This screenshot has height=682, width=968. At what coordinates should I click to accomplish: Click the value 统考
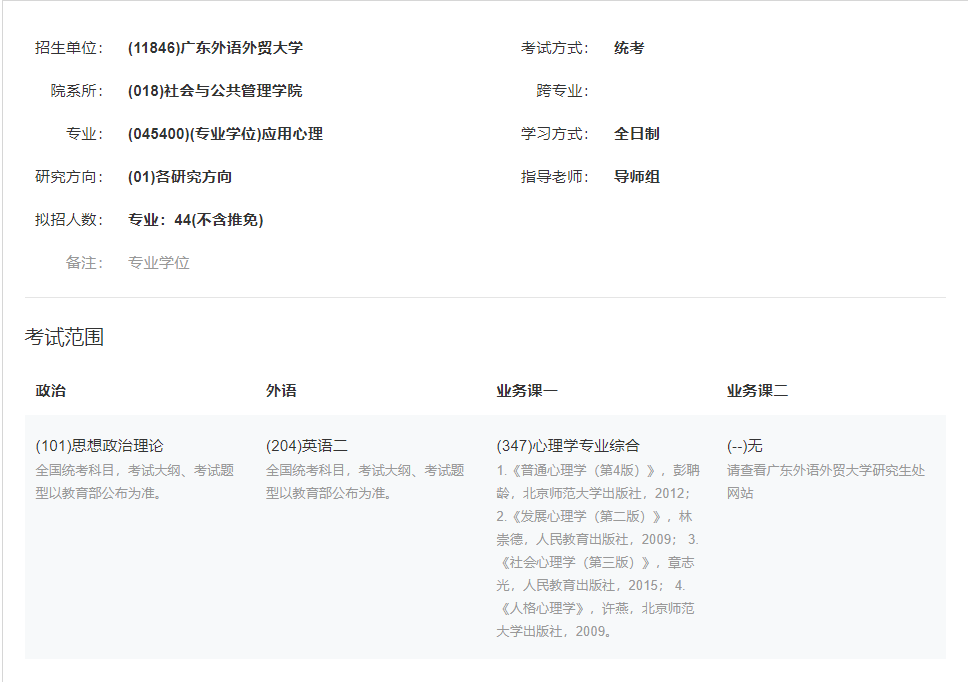tap(629, 48)
